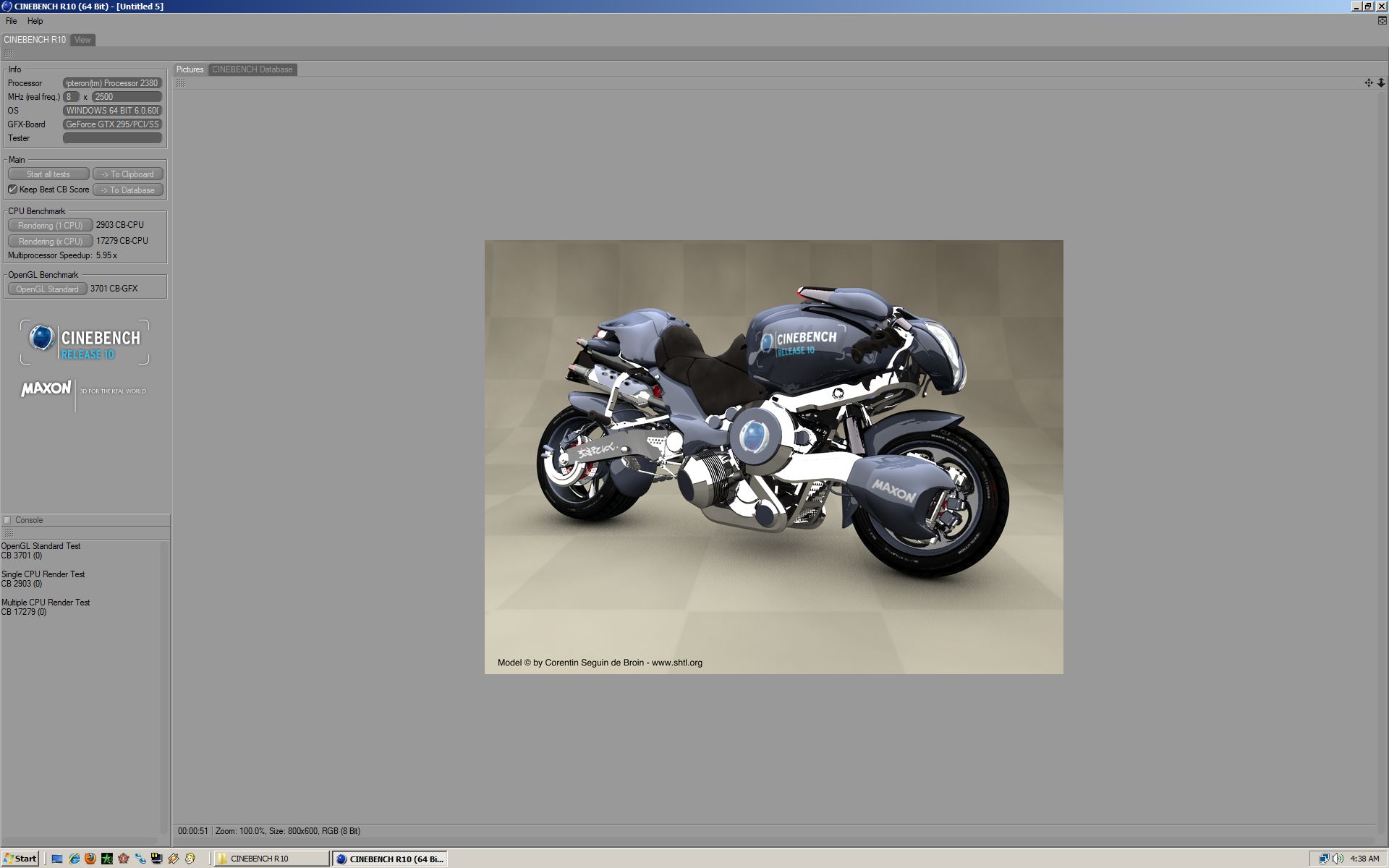Screen dimensions: 1389x868
Task: Click the move view cross-arrows icon
Action: pos(1368,82)
